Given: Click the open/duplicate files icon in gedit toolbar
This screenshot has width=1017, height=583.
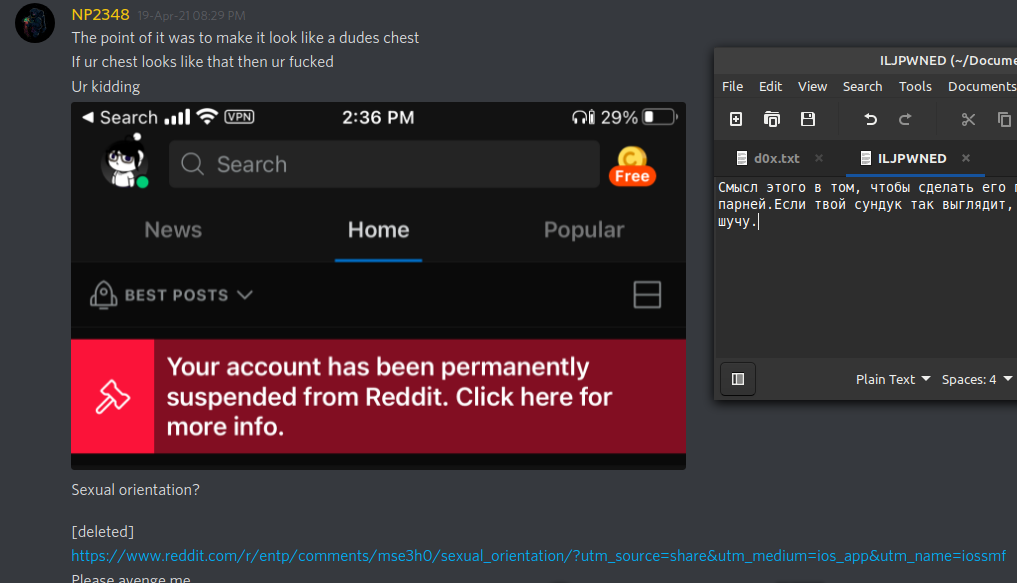Looking at the screenshot, I should (772, 119).
